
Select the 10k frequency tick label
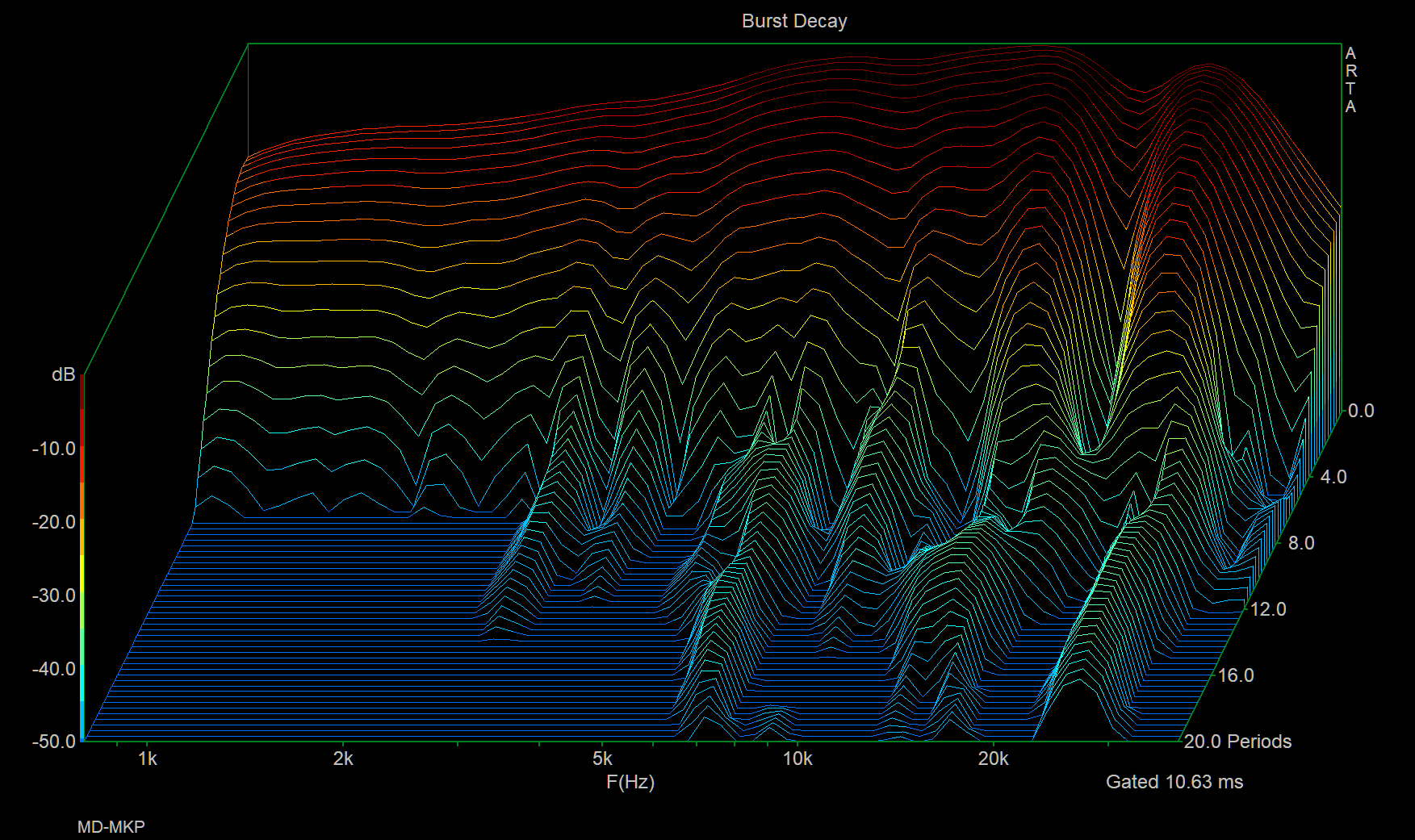[798, 759]
